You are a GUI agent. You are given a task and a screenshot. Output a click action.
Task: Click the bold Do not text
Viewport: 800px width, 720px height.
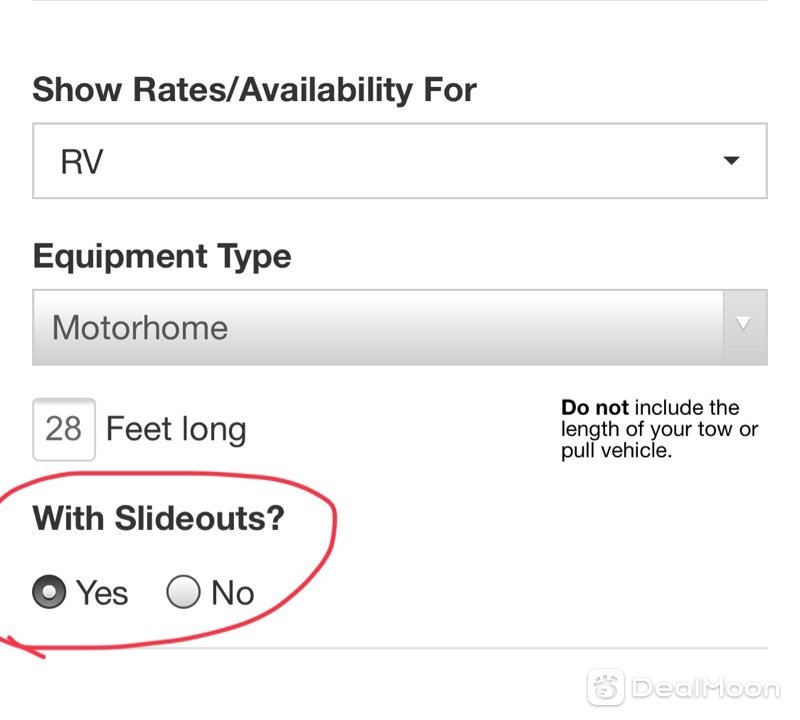(595, 408)
